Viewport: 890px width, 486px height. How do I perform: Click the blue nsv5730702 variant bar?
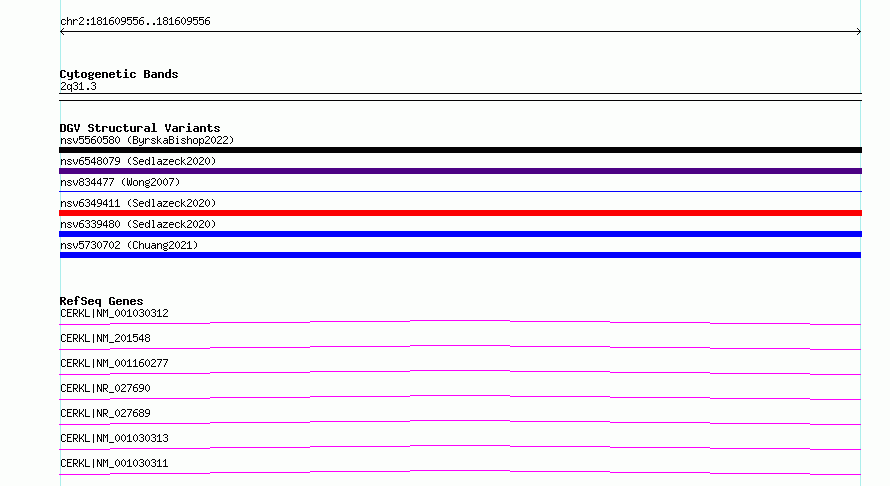[460, 255]
